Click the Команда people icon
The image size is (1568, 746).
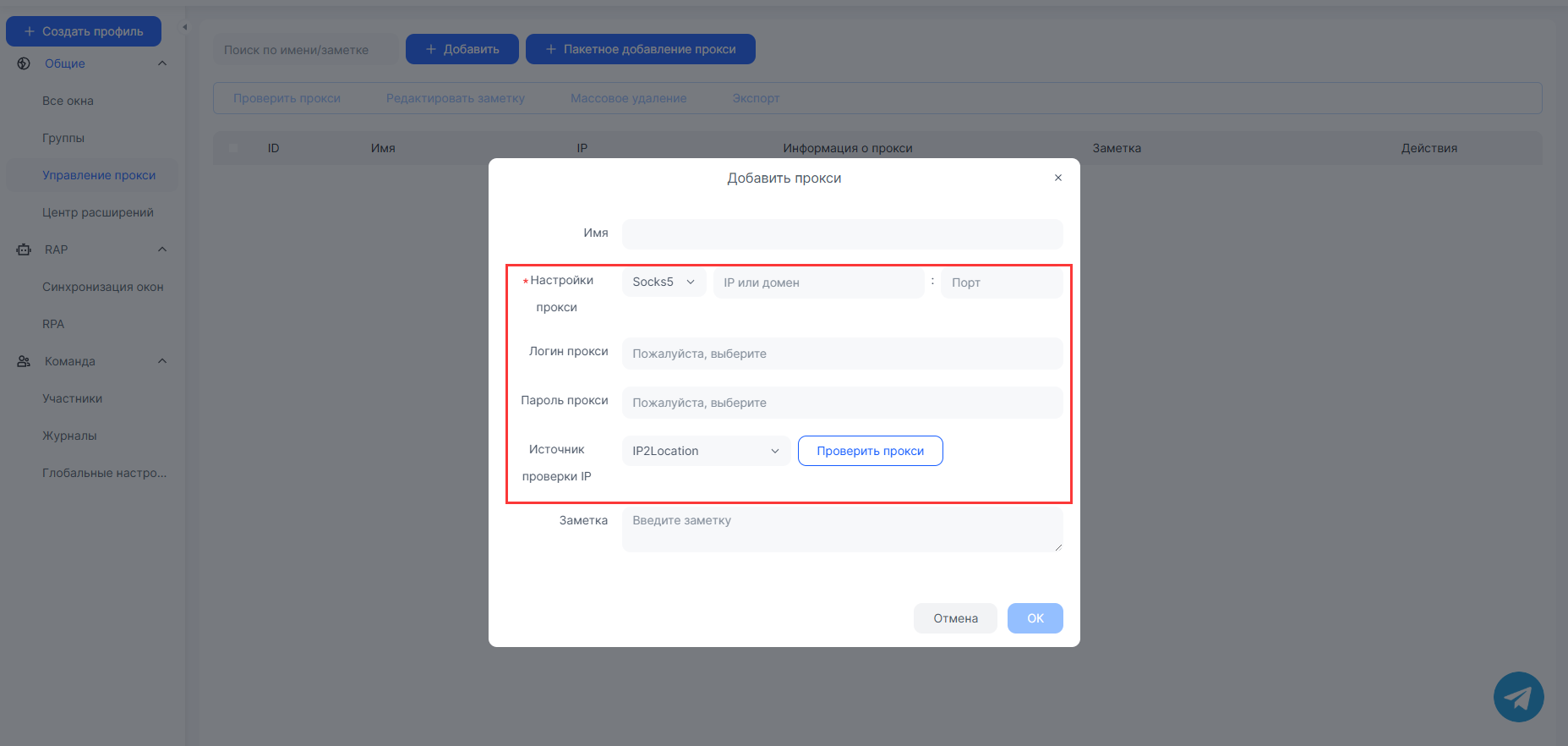pos(24,361)
